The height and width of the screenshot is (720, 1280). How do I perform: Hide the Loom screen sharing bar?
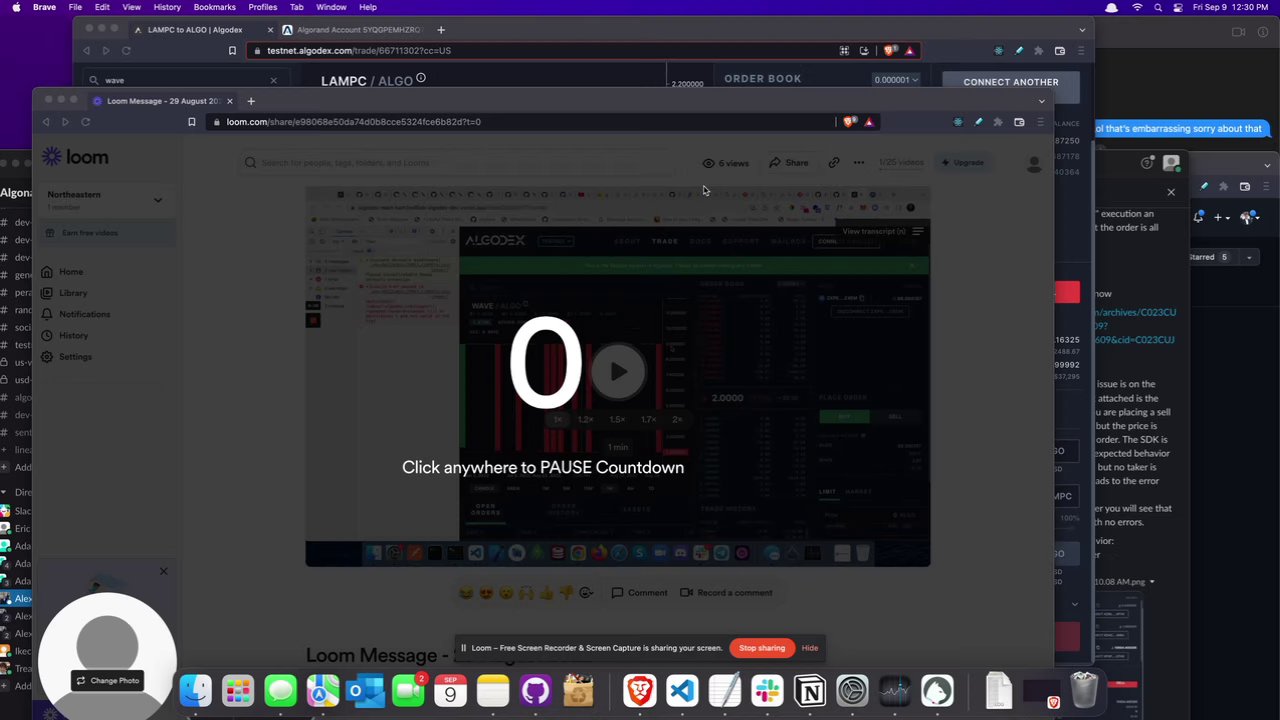pyautogui.click(x=810, y=648)
